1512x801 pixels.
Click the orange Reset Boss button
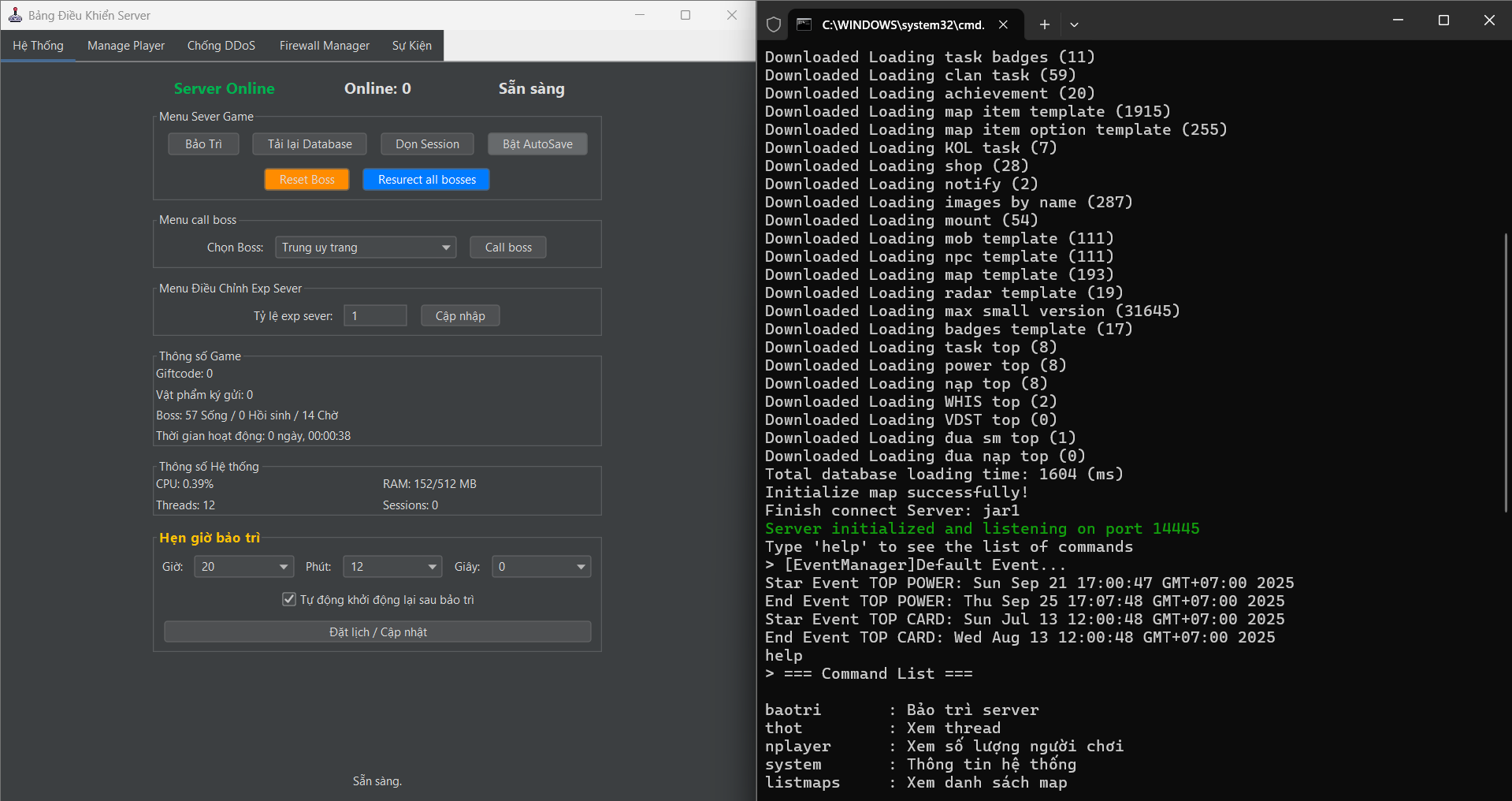click(306, 180)
